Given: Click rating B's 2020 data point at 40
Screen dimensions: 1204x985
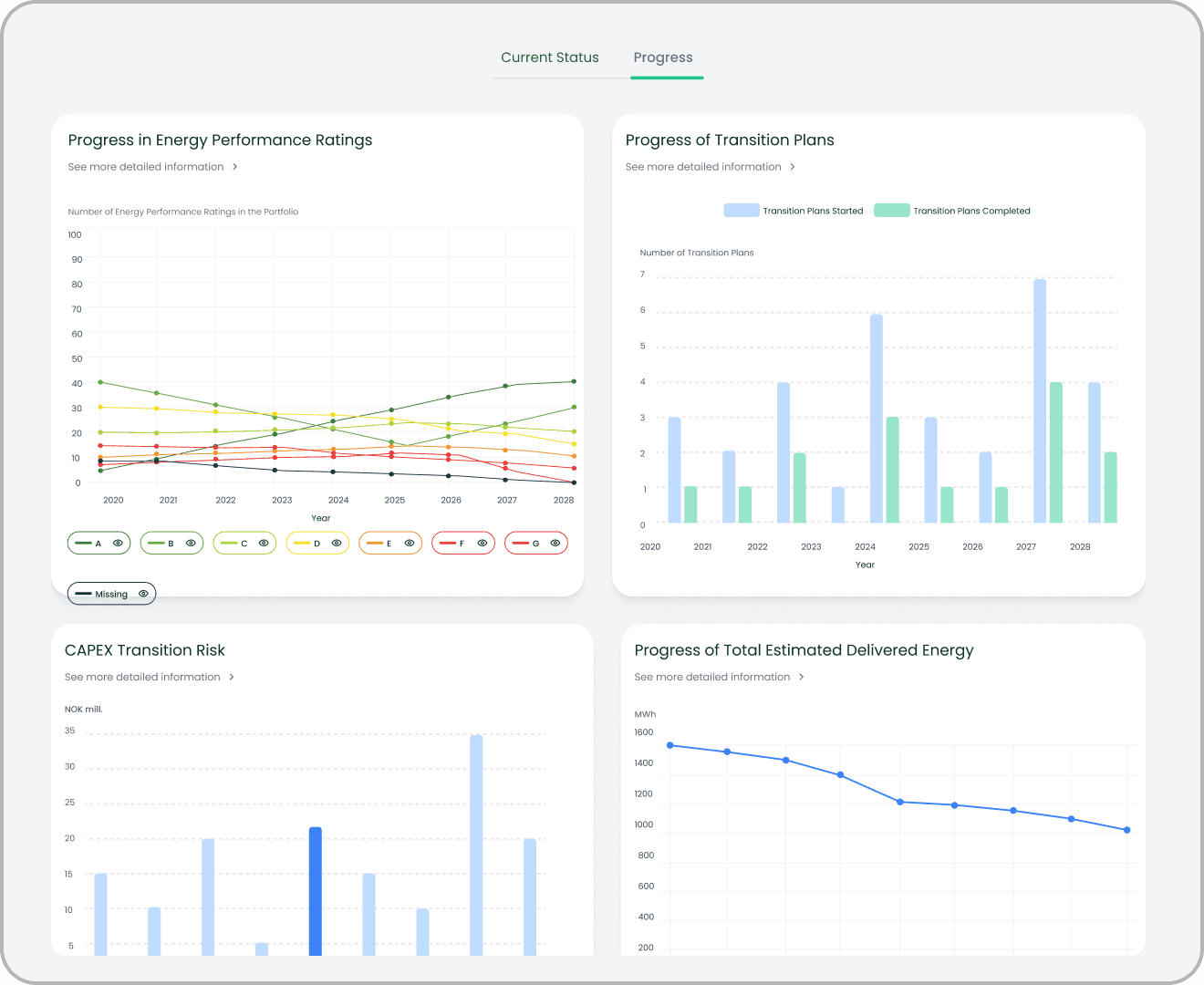Looking at the screenshot, I should 100,382.
